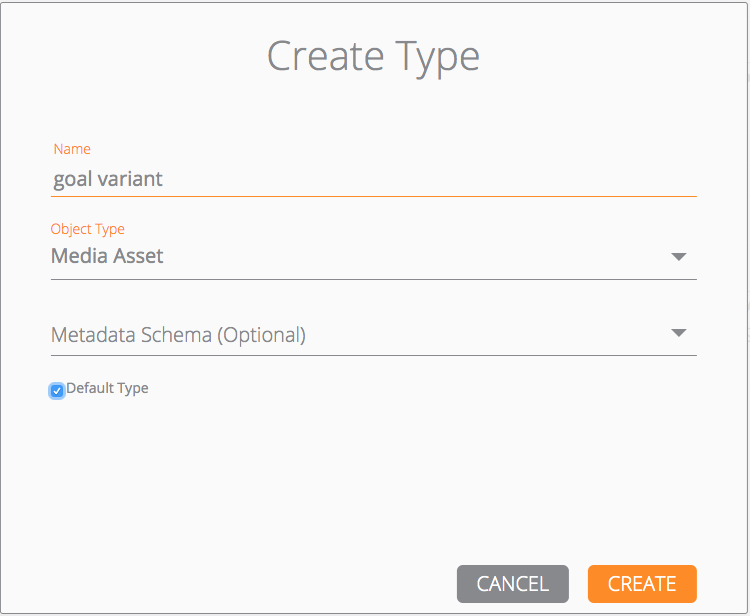Click the 'Metadata Schema (Optional)' placeholder text
This screenshot has height=616, width=750.
click(178, 335)
